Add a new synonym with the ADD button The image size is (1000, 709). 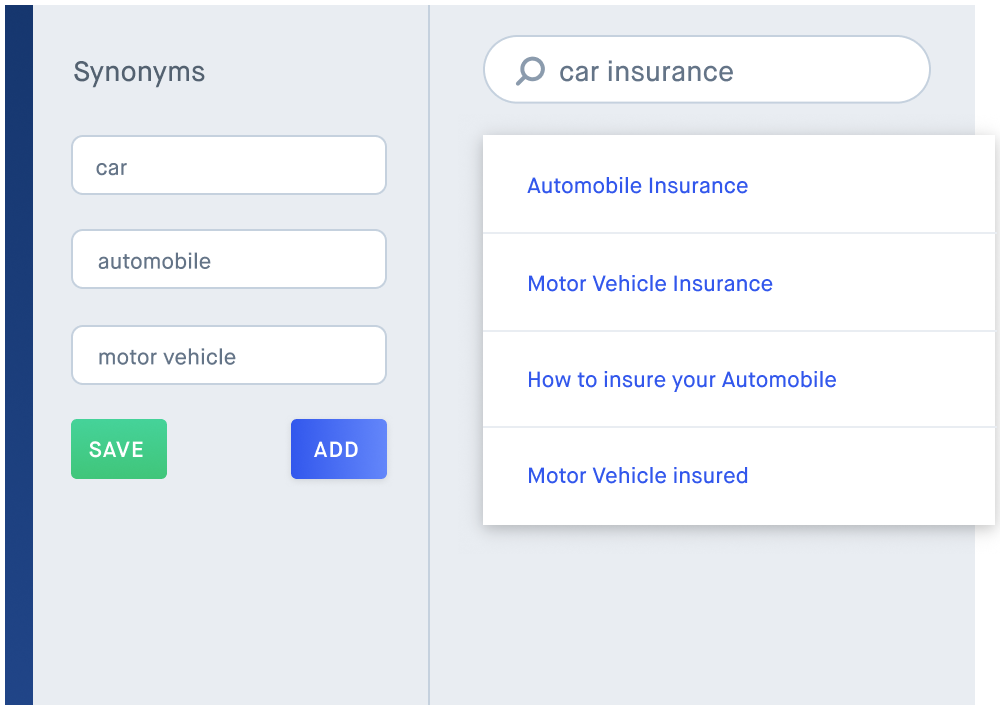click(339, 449)
